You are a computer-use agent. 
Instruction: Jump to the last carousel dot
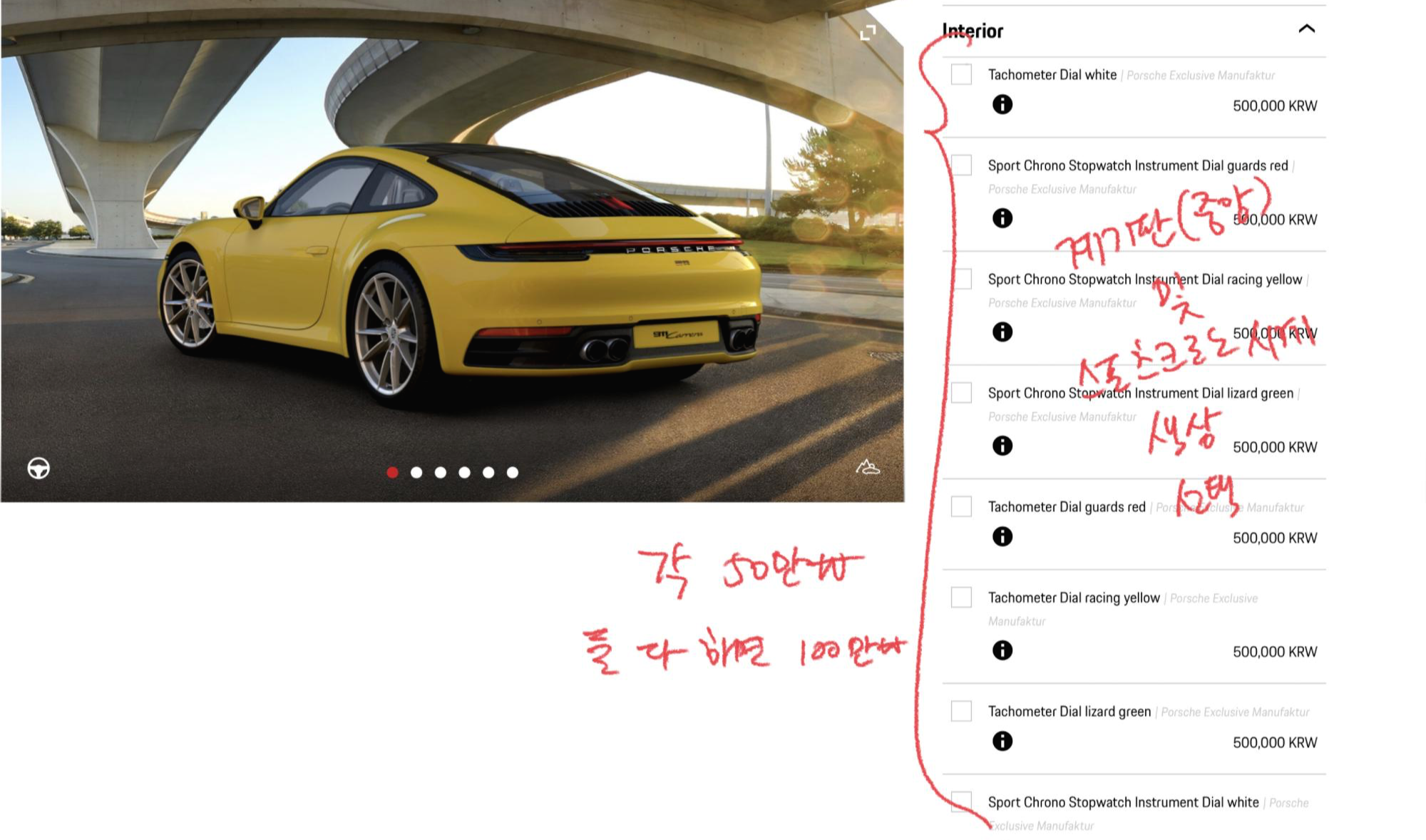pyautogui.click(x=513, y=472)
